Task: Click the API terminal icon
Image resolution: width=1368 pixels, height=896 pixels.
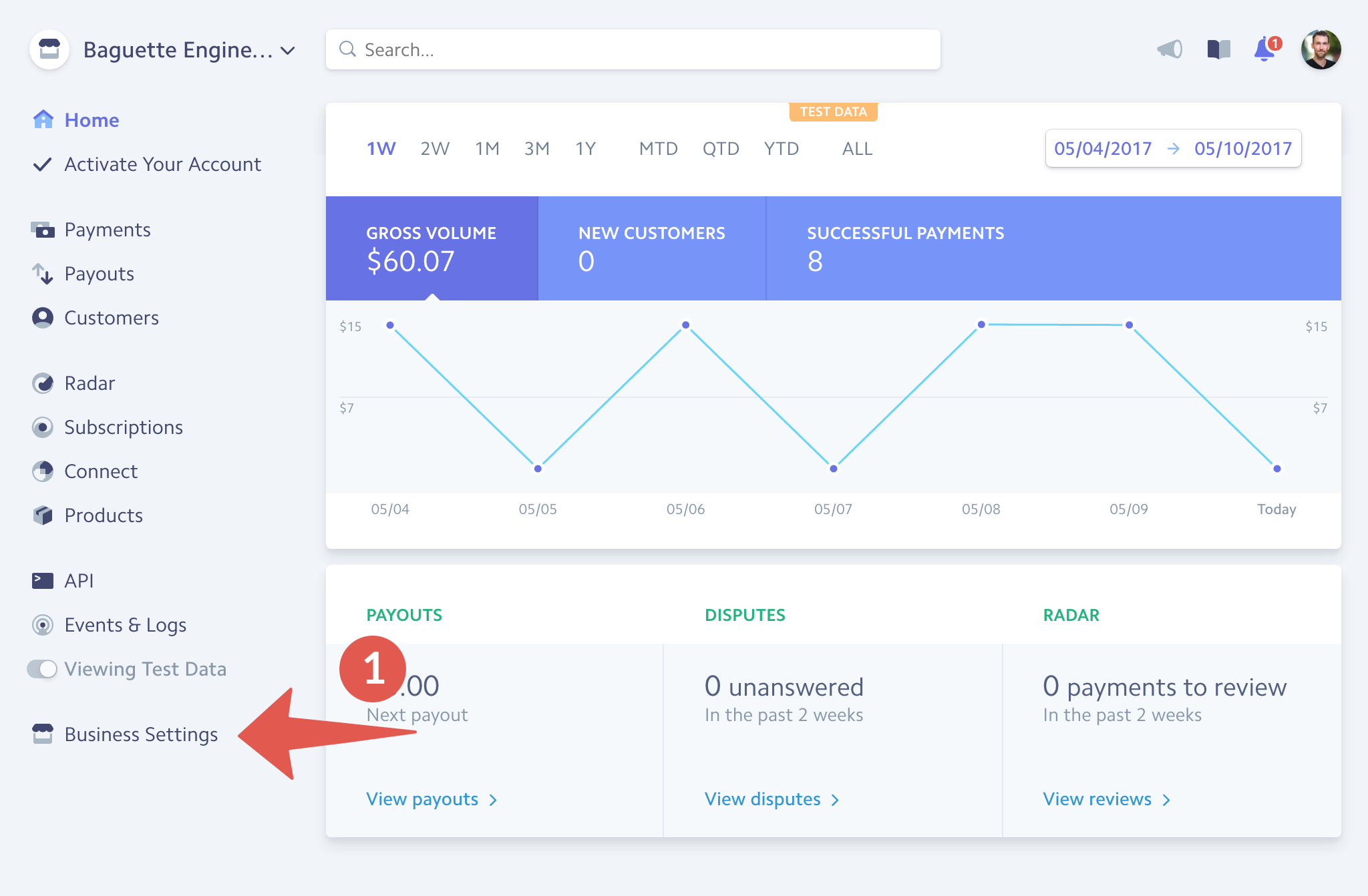Action: (x=43, y=581)
